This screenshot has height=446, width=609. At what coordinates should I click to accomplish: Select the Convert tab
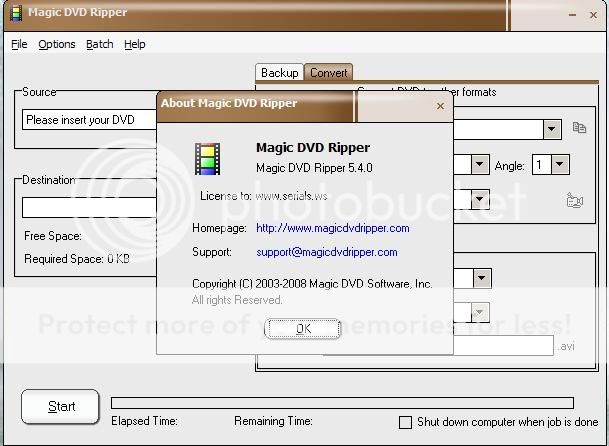tap(328, 73)
